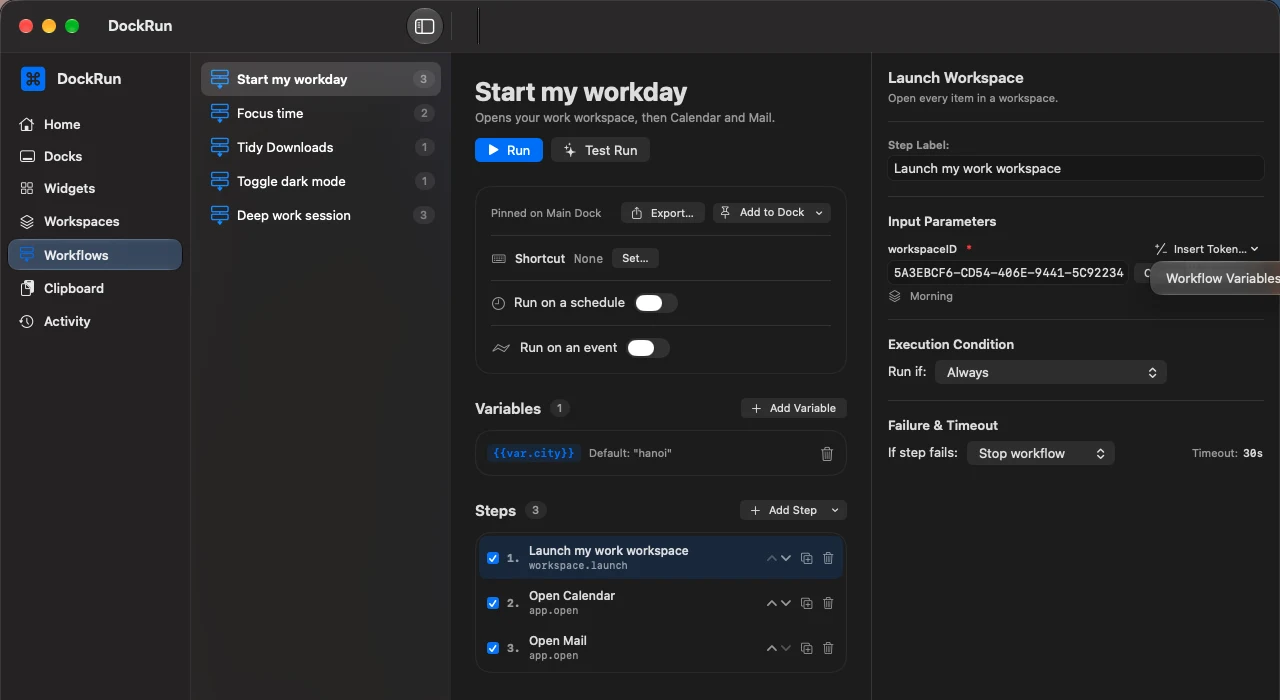The image size is (1280, 700).
Task: Open Workspaces in the sidebar
Action: pyautogui.click(x=95, y=221)
